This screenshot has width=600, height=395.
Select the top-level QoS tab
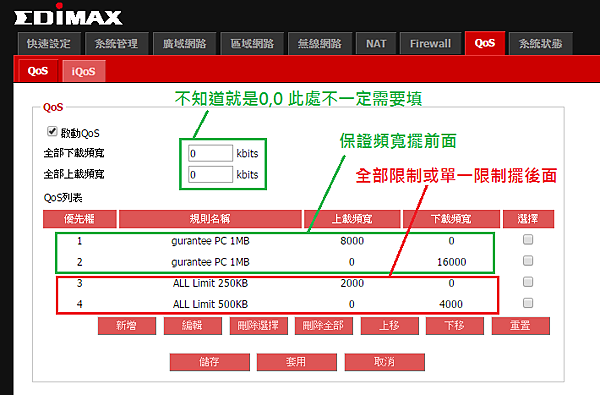click(485, 43)
